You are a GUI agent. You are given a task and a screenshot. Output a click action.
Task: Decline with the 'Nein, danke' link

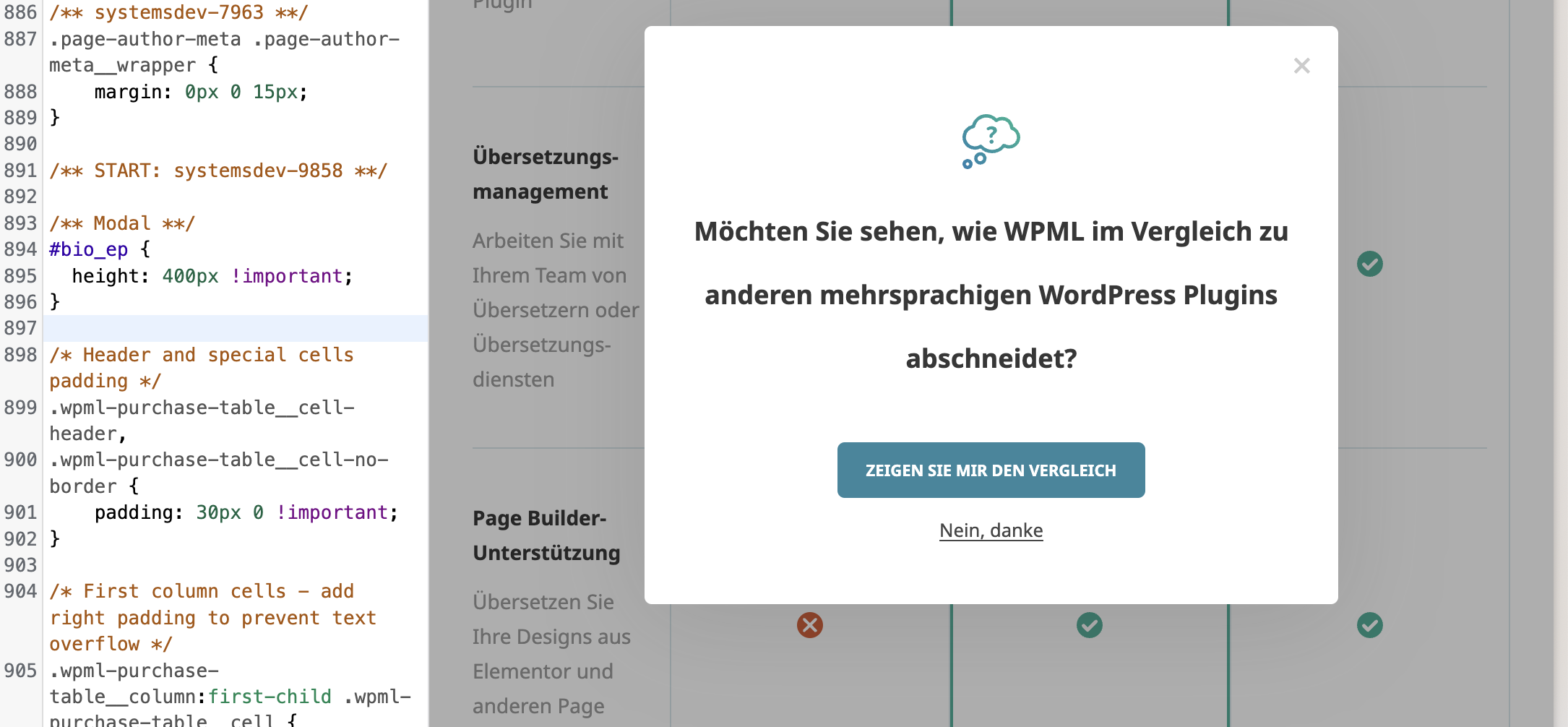click(991, 530)
